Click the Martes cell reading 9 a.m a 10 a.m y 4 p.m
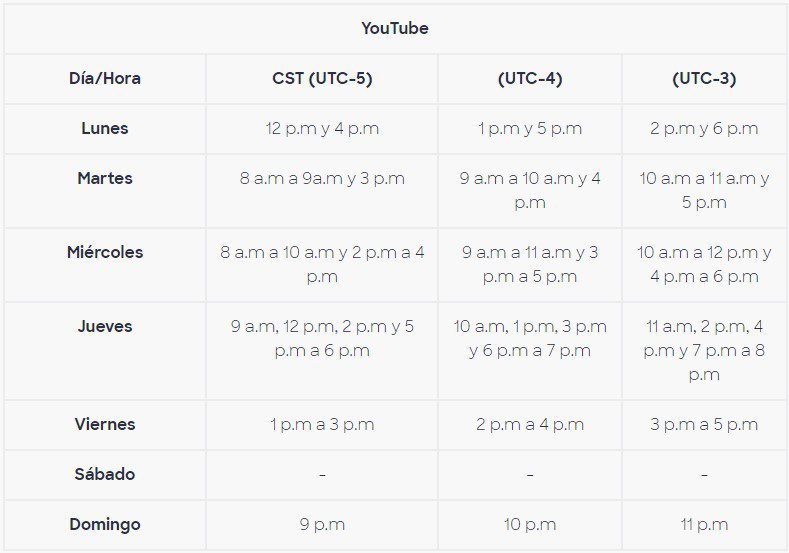This screenshot has width=789, height=553. [x=530, y=191]
